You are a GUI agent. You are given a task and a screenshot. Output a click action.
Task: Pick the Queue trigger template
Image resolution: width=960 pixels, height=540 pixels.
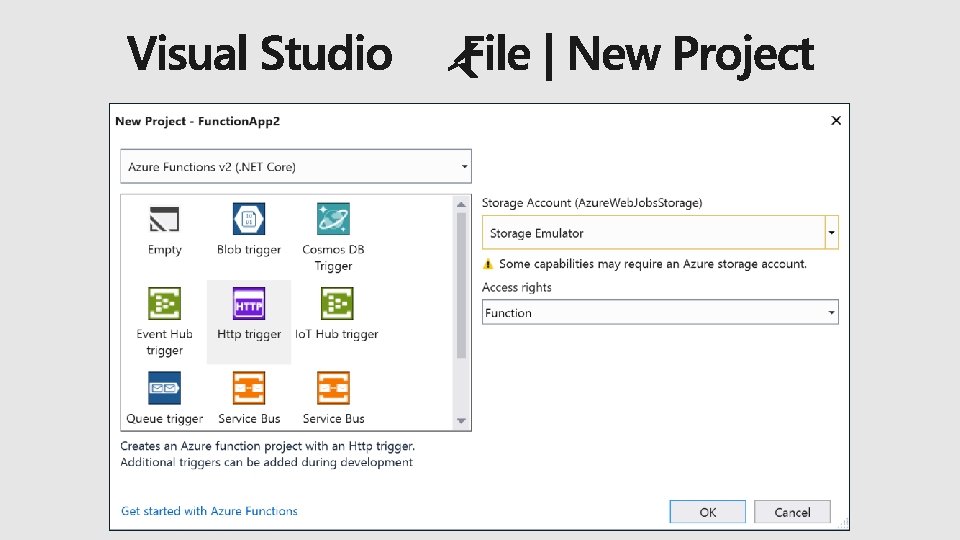164,398
